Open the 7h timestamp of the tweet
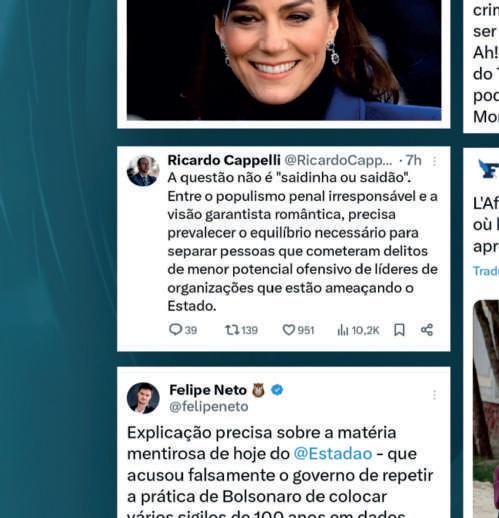This screenshot has width=499, height=518. [414, 161]
